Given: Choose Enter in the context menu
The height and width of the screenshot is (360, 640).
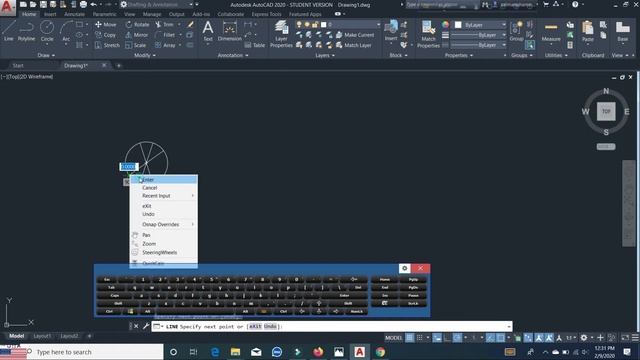Looking at the screenshot, I should click(x=164, y=179).
